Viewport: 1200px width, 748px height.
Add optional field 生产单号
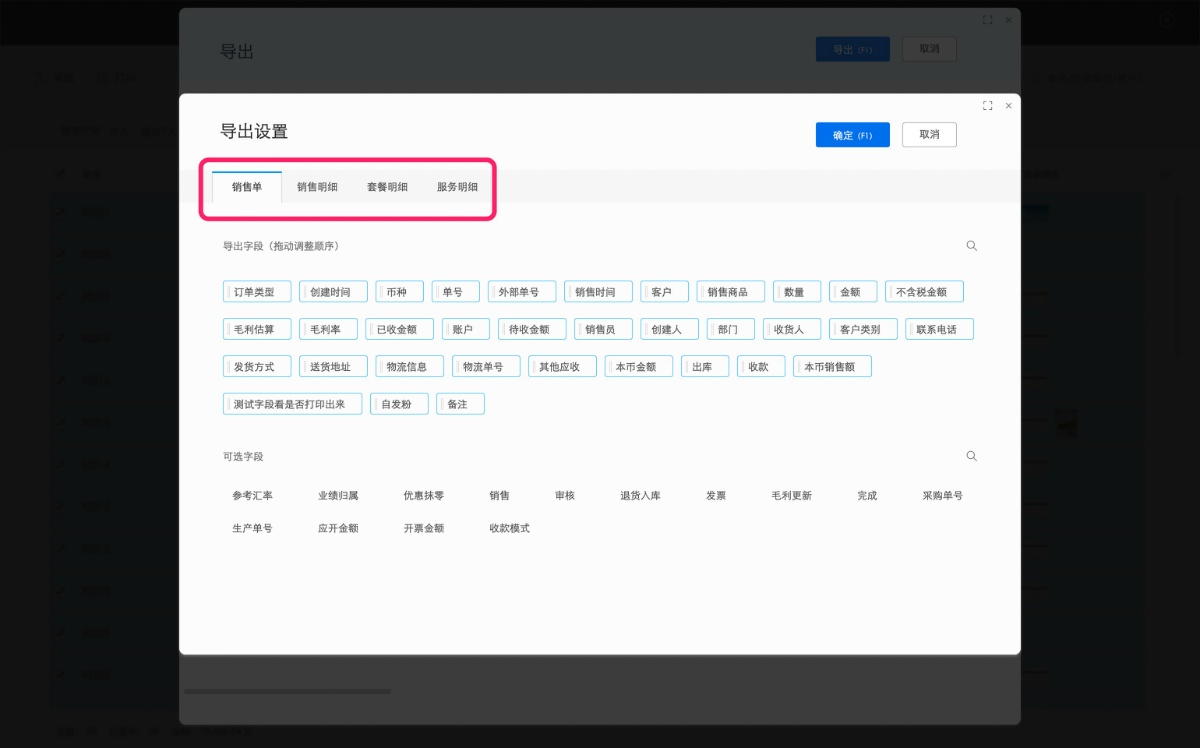coord(252,528)
